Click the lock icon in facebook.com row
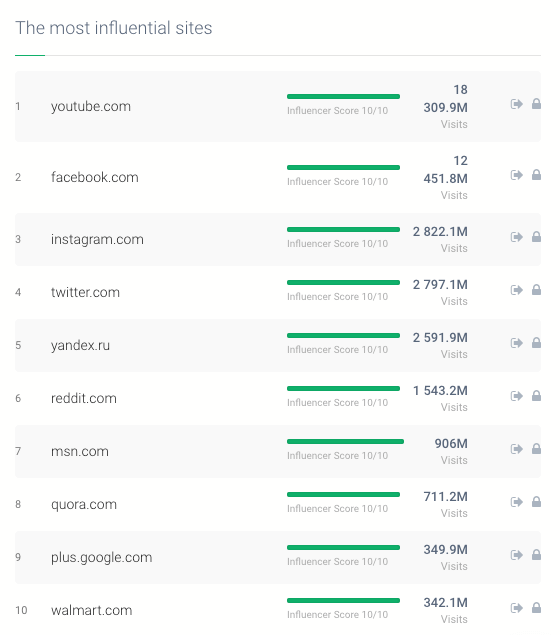 (x=536, y=175)
